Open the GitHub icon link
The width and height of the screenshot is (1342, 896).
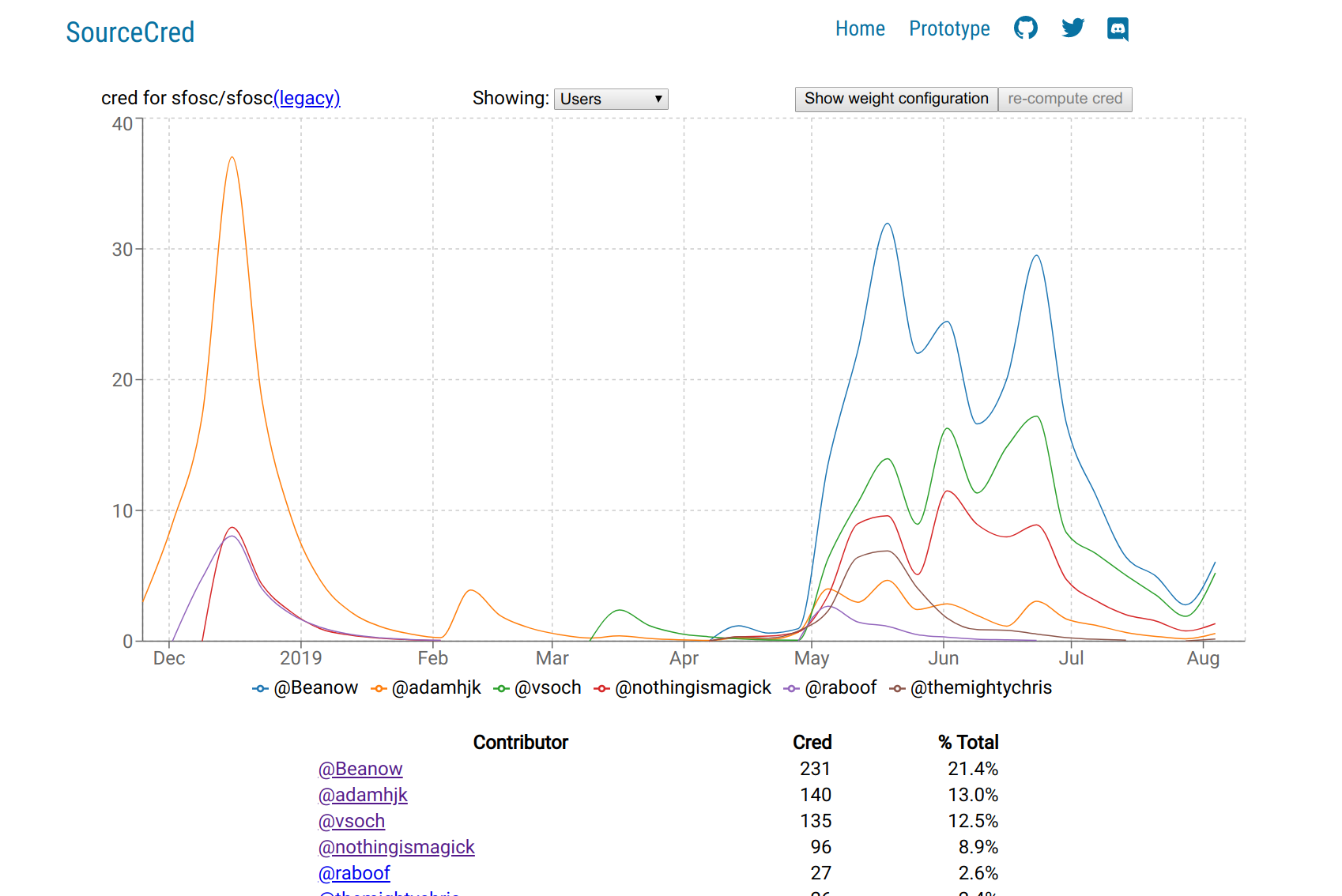(1025, 28)
